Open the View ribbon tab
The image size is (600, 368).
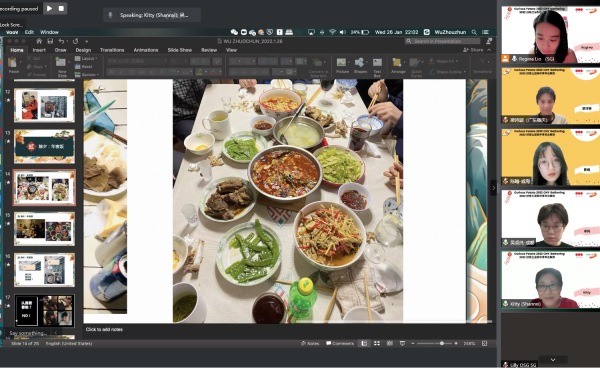[x=231, y=50]
